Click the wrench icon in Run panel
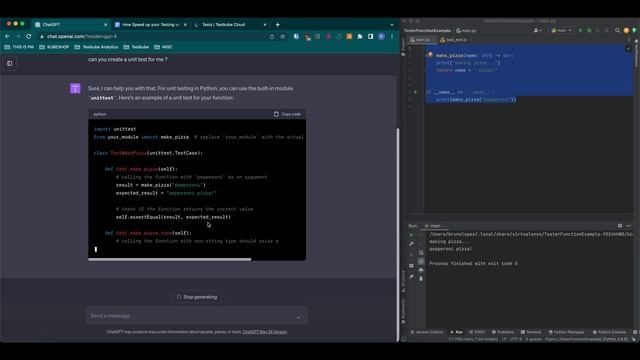The image size is (640, 360). [411, 244]
